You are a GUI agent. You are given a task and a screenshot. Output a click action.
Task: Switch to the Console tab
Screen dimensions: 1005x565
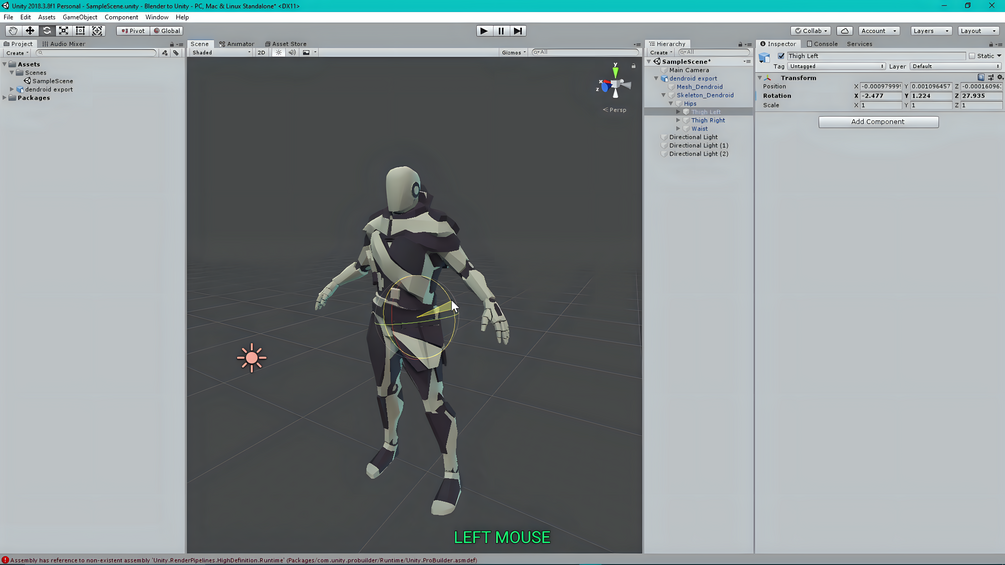[822, 44]
